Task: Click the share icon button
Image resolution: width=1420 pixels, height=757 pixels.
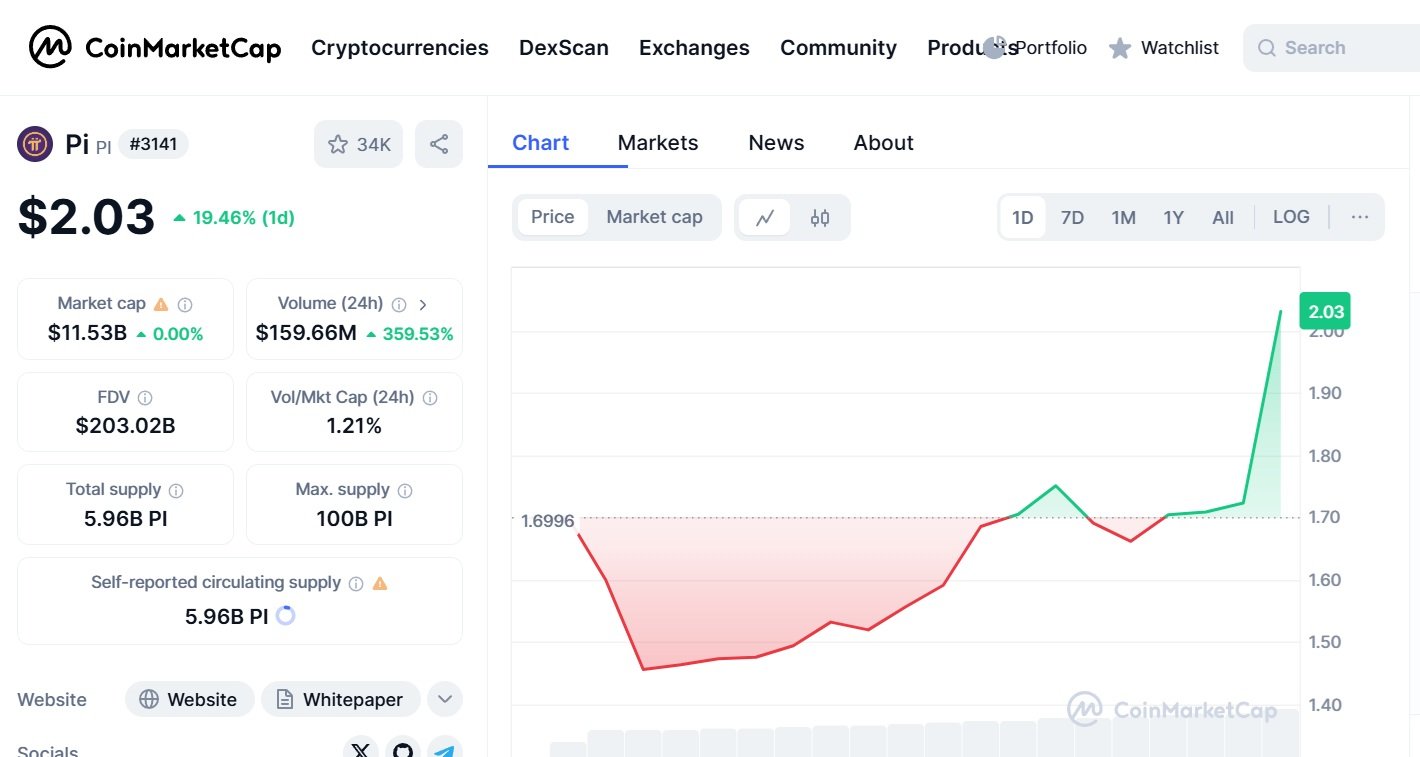Action: (x=439, y=144)
